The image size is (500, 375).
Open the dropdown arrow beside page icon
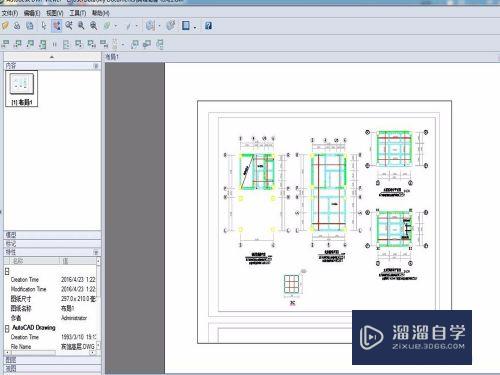pyautogui.click(x=195, y=27)
